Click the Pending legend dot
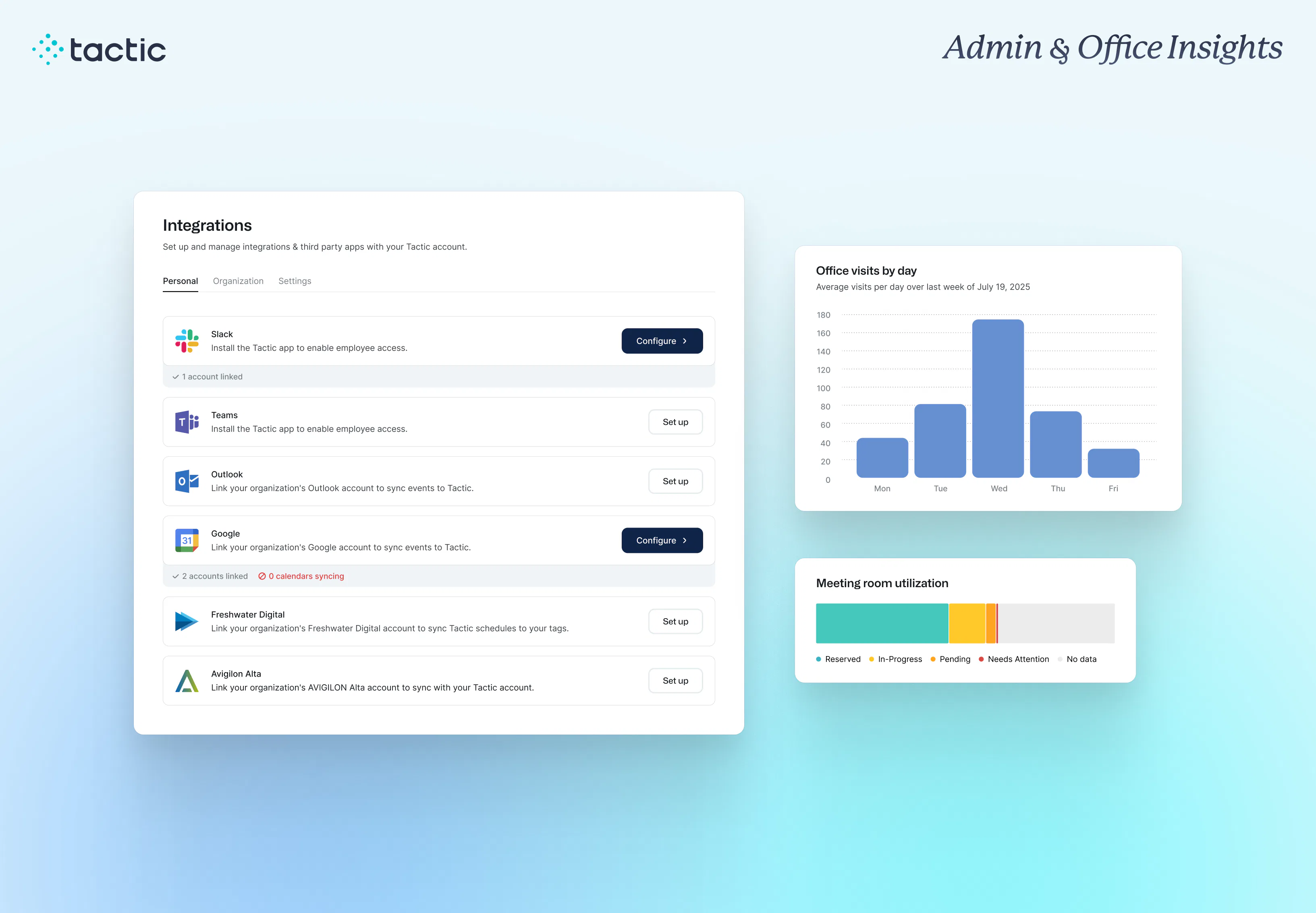This screenshot has width=1316, height=913. pos(933,660)
